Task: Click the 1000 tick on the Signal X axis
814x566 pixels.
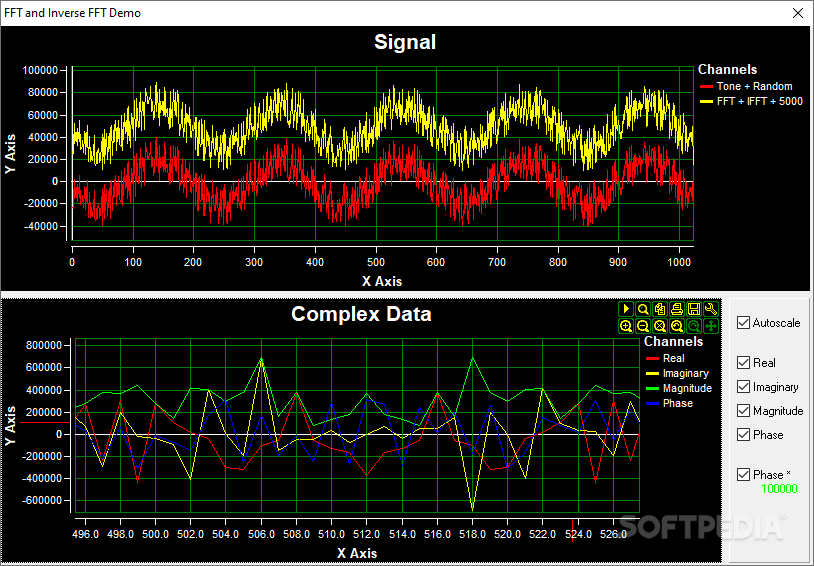Action: 679,262
